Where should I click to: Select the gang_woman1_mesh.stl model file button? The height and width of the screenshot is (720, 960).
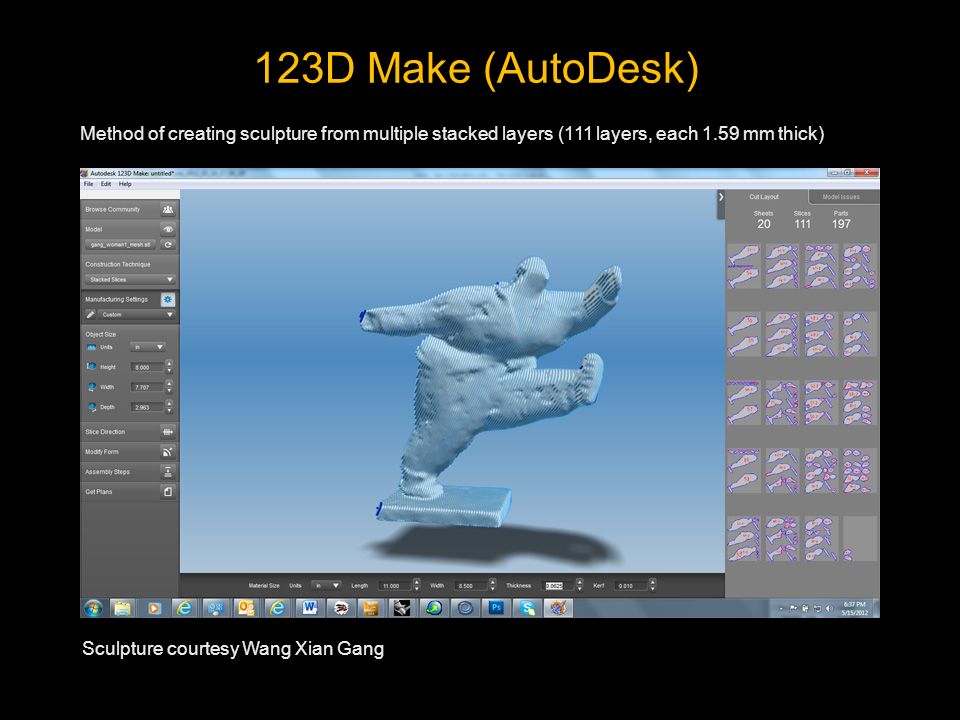121,244
